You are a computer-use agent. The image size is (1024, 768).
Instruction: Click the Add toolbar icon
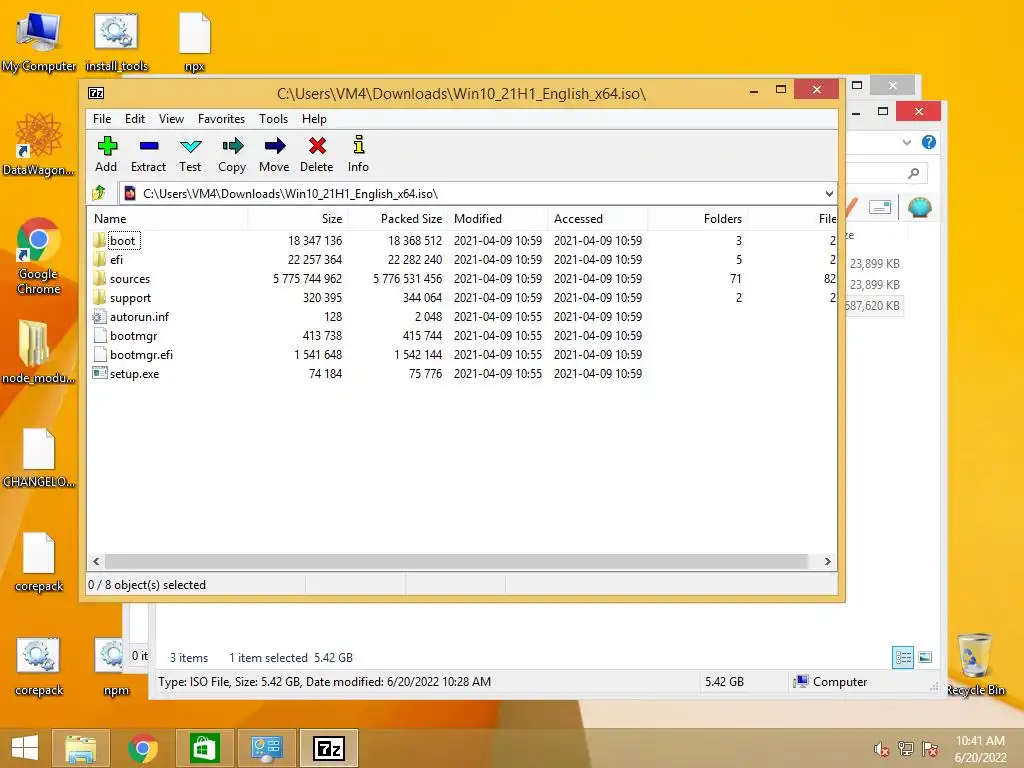(106, 146)
